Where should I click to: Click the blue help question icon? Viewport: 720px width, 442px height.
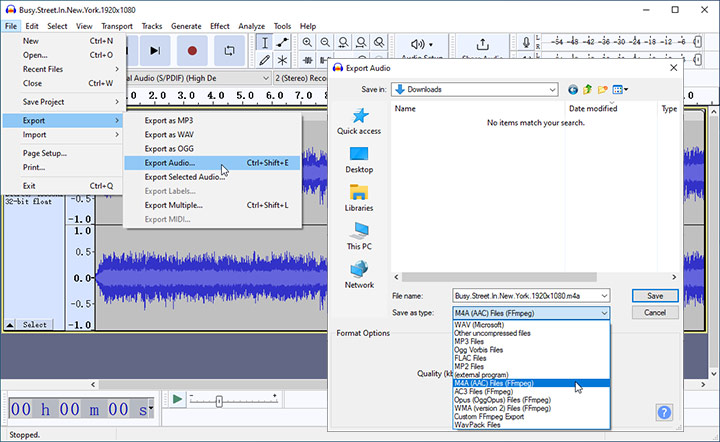coord(663,412)
